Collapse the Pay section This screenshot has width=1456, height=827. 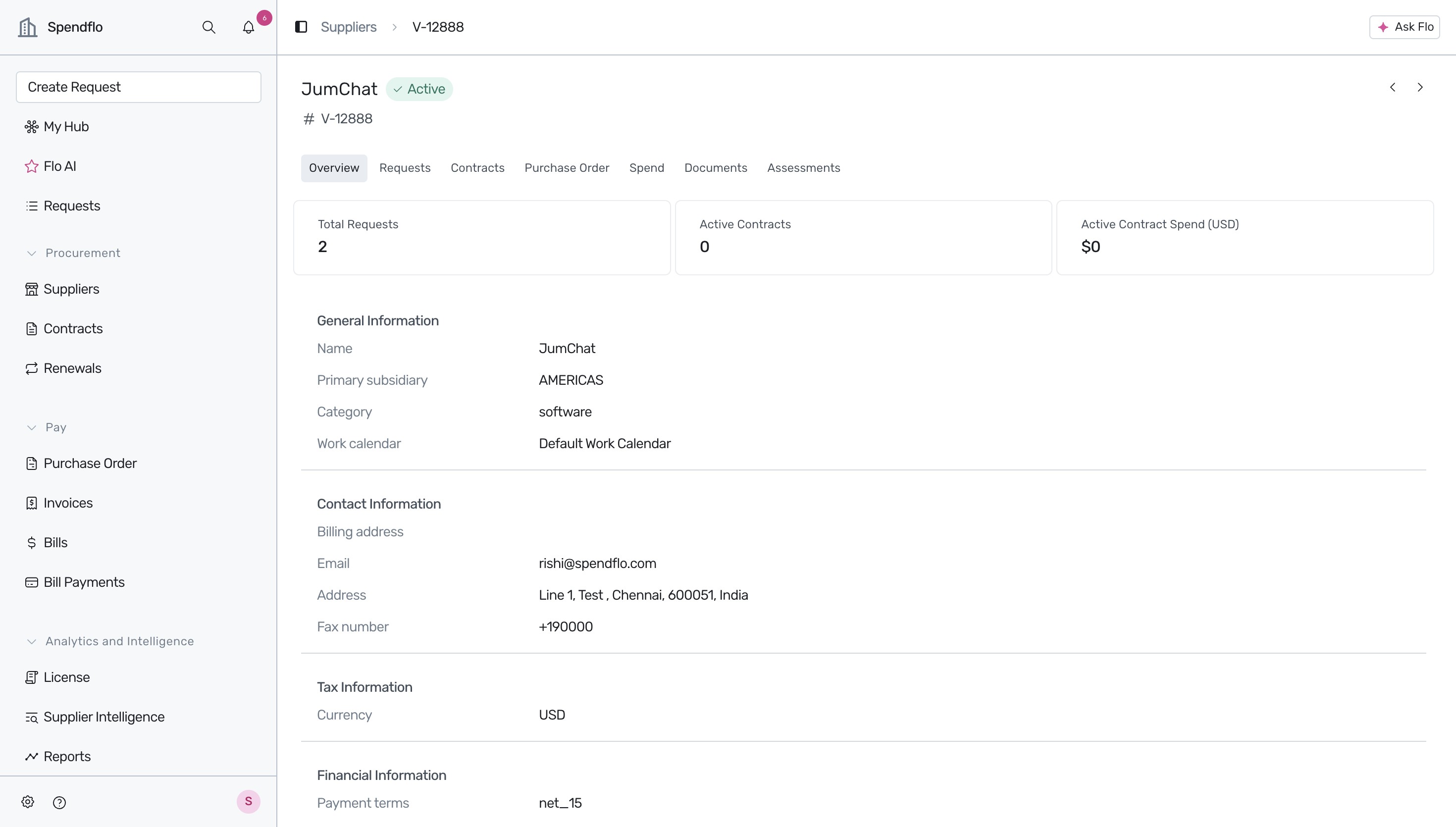[x=32, y=427]
